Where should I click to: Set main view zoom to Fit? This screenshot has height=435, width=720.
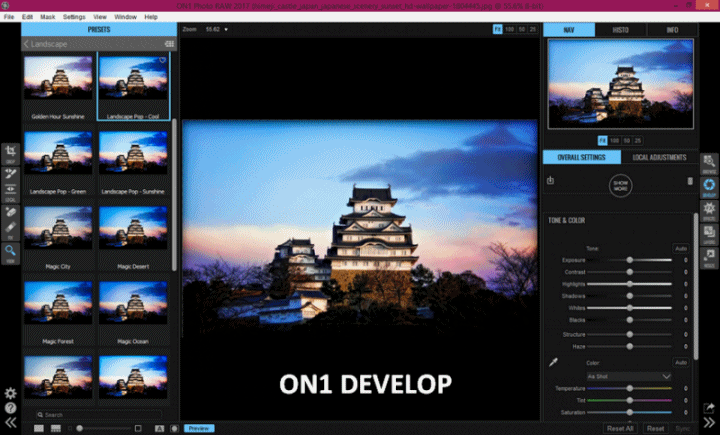[x=497, y=29]
